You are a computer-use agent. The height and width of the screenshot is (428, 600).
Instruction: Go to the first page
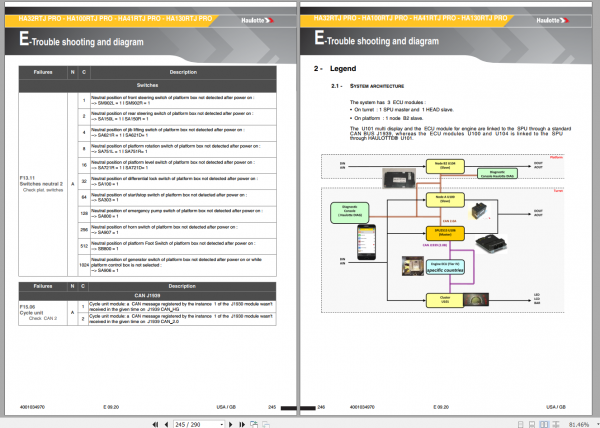tap(155, 424)
